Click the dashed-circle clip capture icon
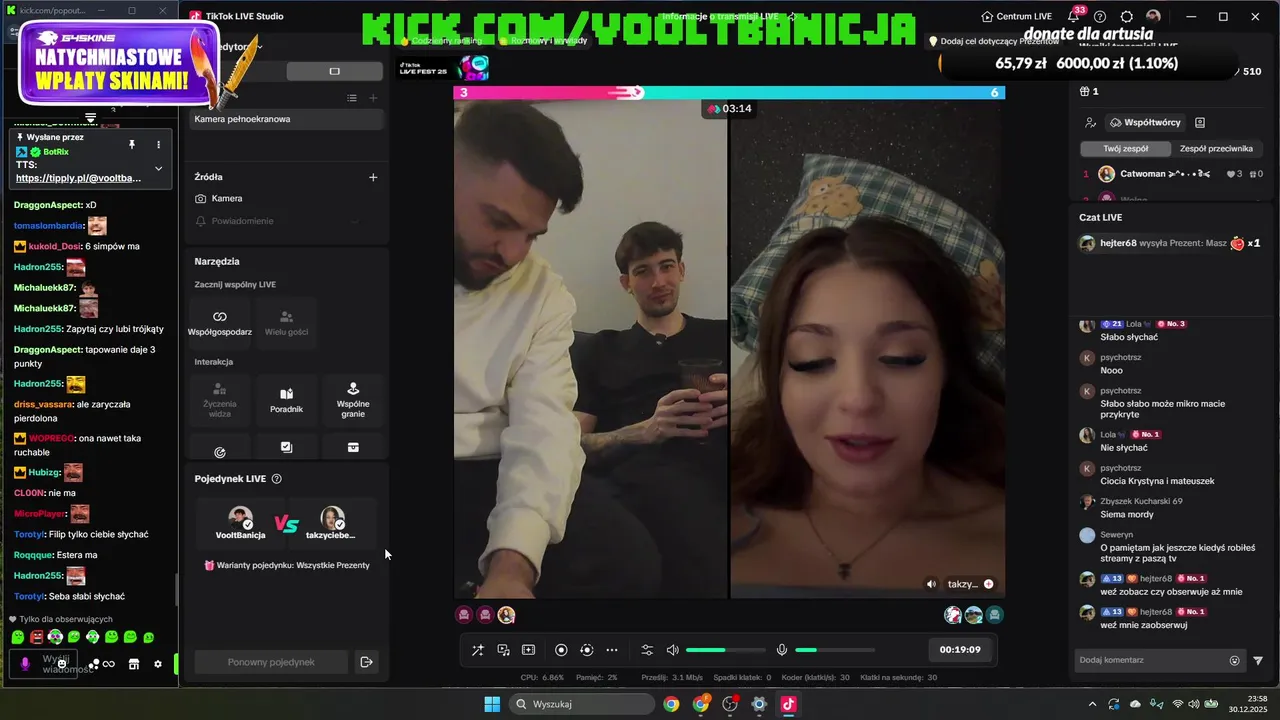Viewport: 1280px width, 720px height. pyautogui.click(x=587, y=650)
